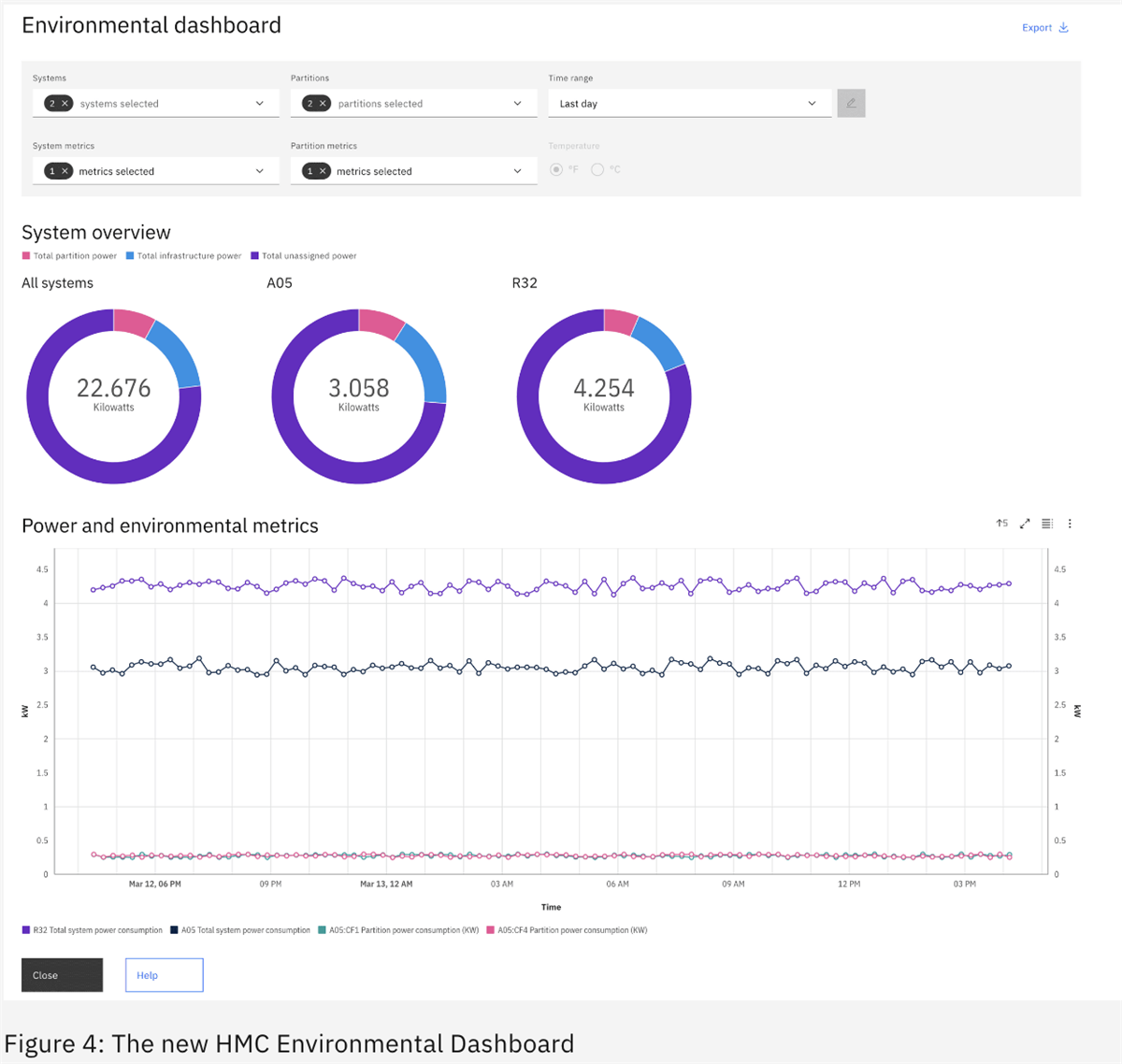The image size is (1122, 1064).
Task: Click the chart baseline arrow-5 icon
Action: [1001, 524]
